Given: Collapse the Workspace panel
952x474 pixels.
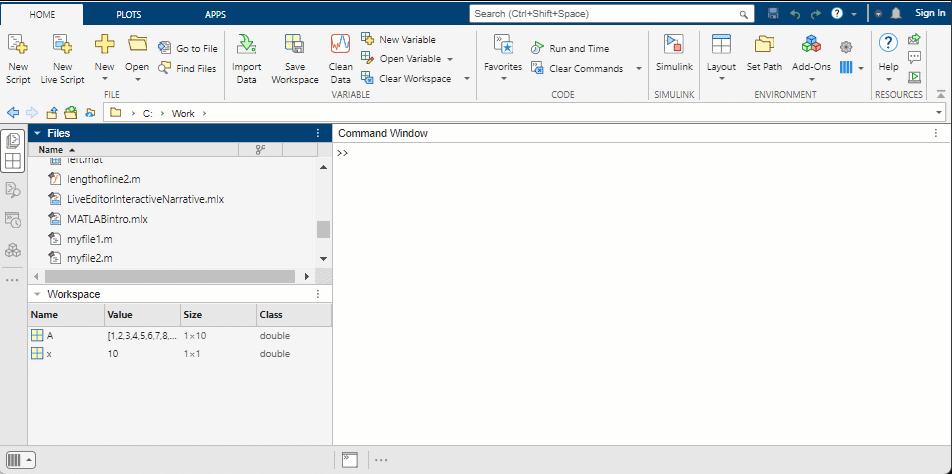Looking at the screenshot, I should [x=37, y=294].
